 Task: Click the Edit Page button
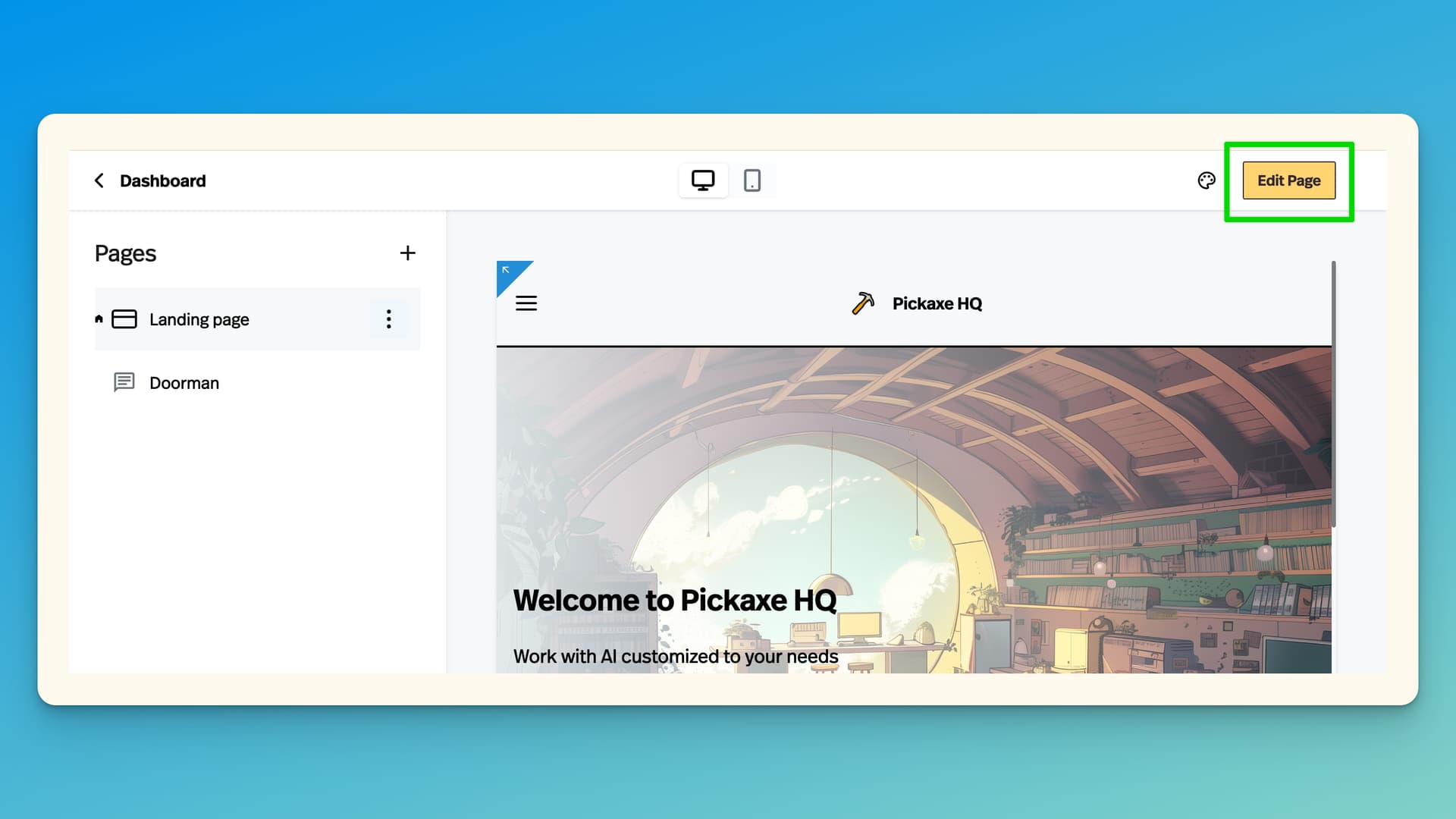click(x=1288, y=180)
